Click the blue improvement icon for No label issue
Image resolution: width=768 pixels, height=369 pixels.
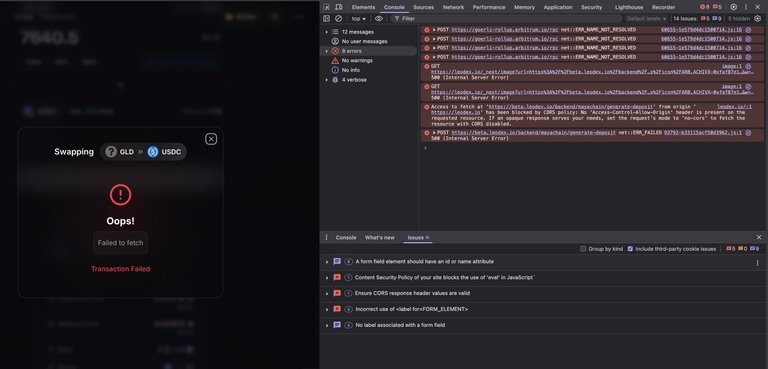pos(337,325)
